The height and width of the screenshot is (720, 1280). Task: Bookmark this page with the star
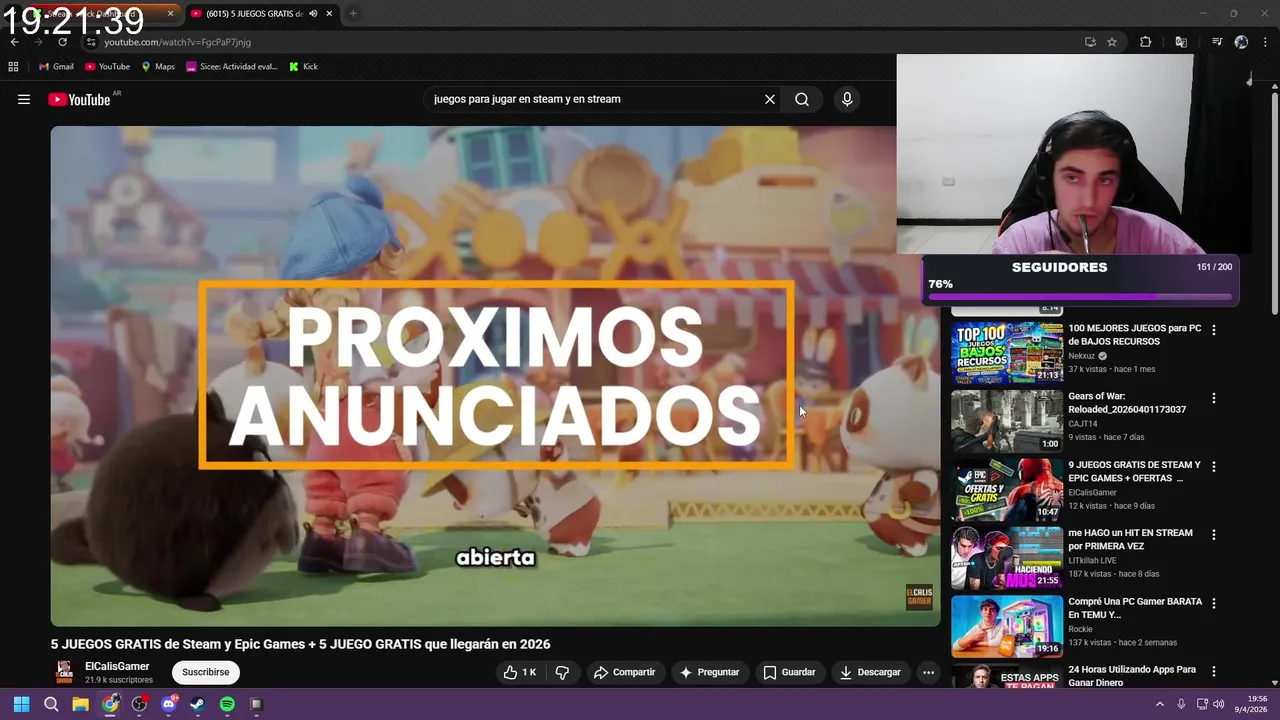pyautogui.click(x=1112, y=42)
